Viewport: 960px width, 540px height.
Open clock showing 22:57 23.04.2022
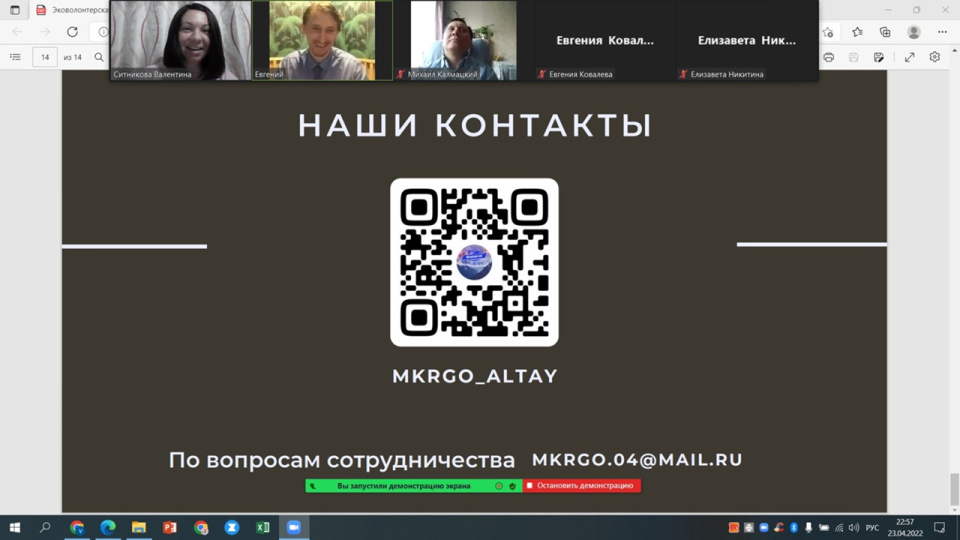pos(905,527)
